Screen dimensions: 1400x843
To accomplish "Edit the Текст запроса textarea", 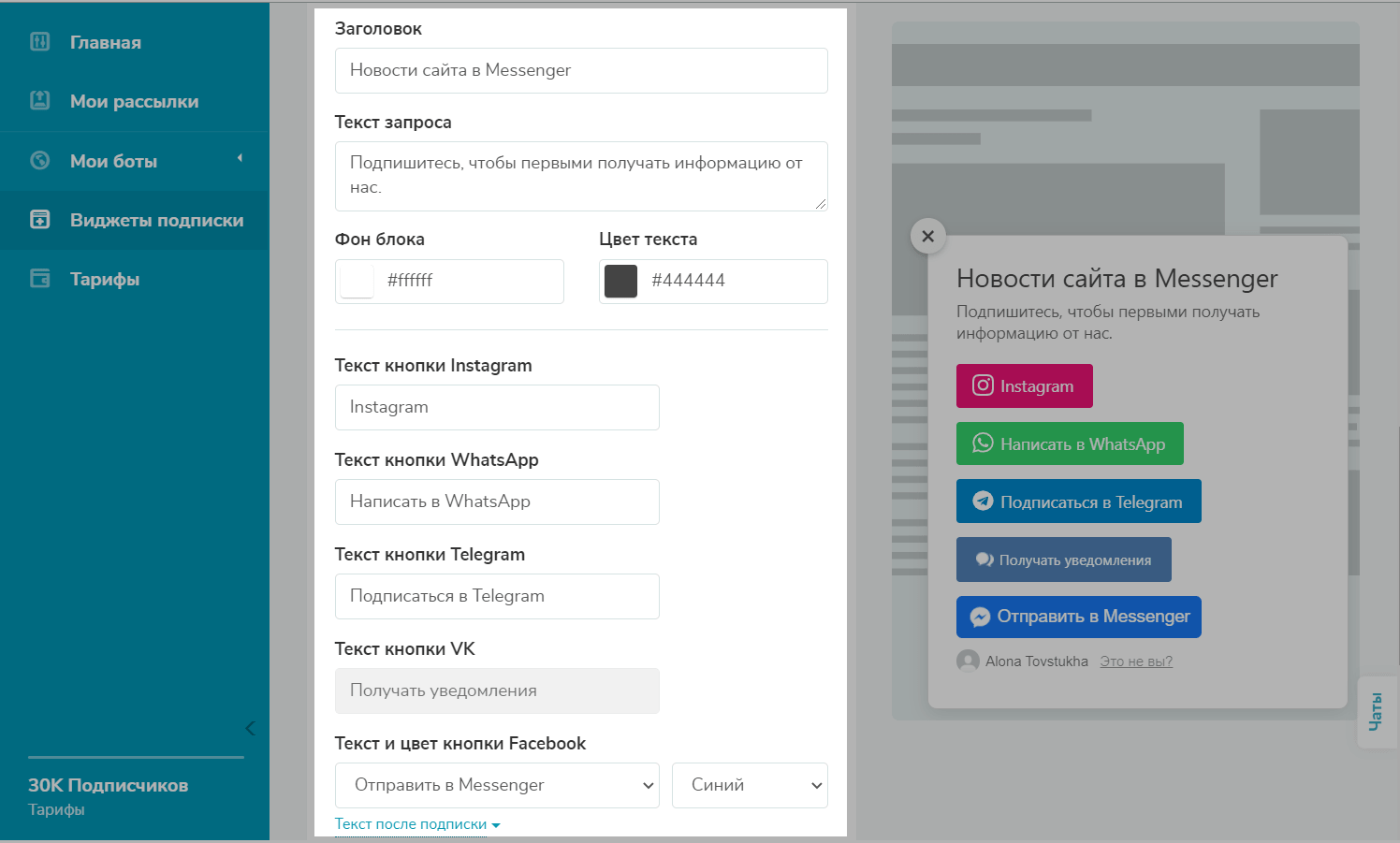I will (581, 176).
